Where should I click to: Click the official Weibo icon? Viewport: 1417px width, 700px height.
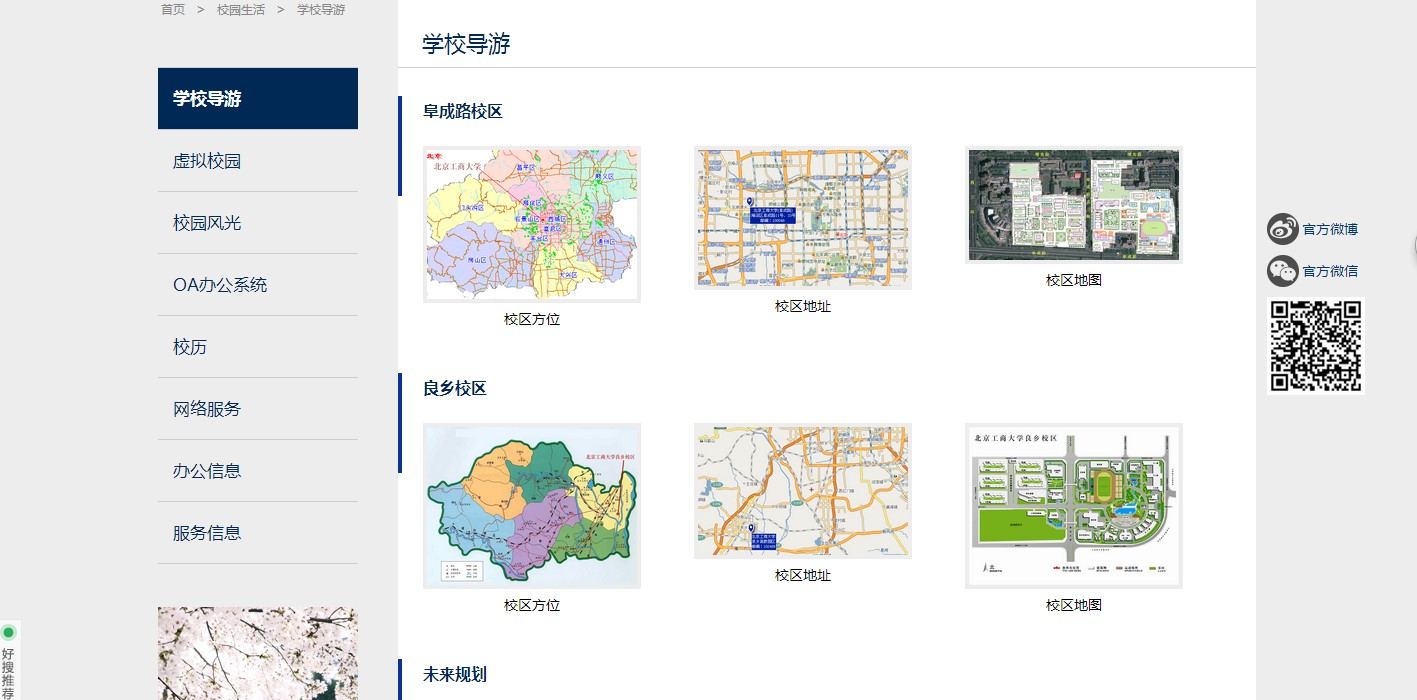point(1282,229)
